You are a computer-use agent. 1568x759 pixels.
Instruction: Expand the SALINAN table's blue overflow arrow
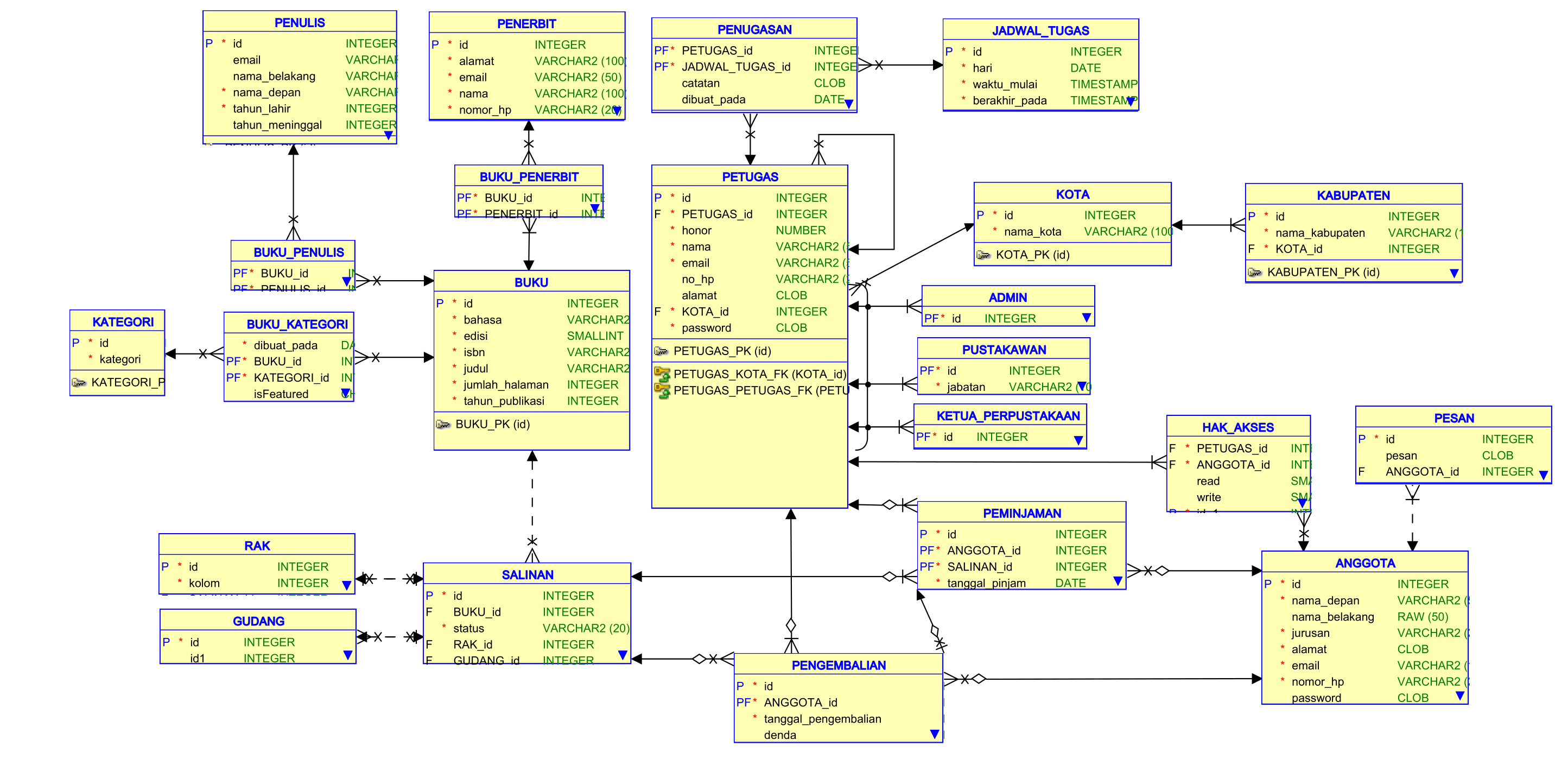pos(622,655)
